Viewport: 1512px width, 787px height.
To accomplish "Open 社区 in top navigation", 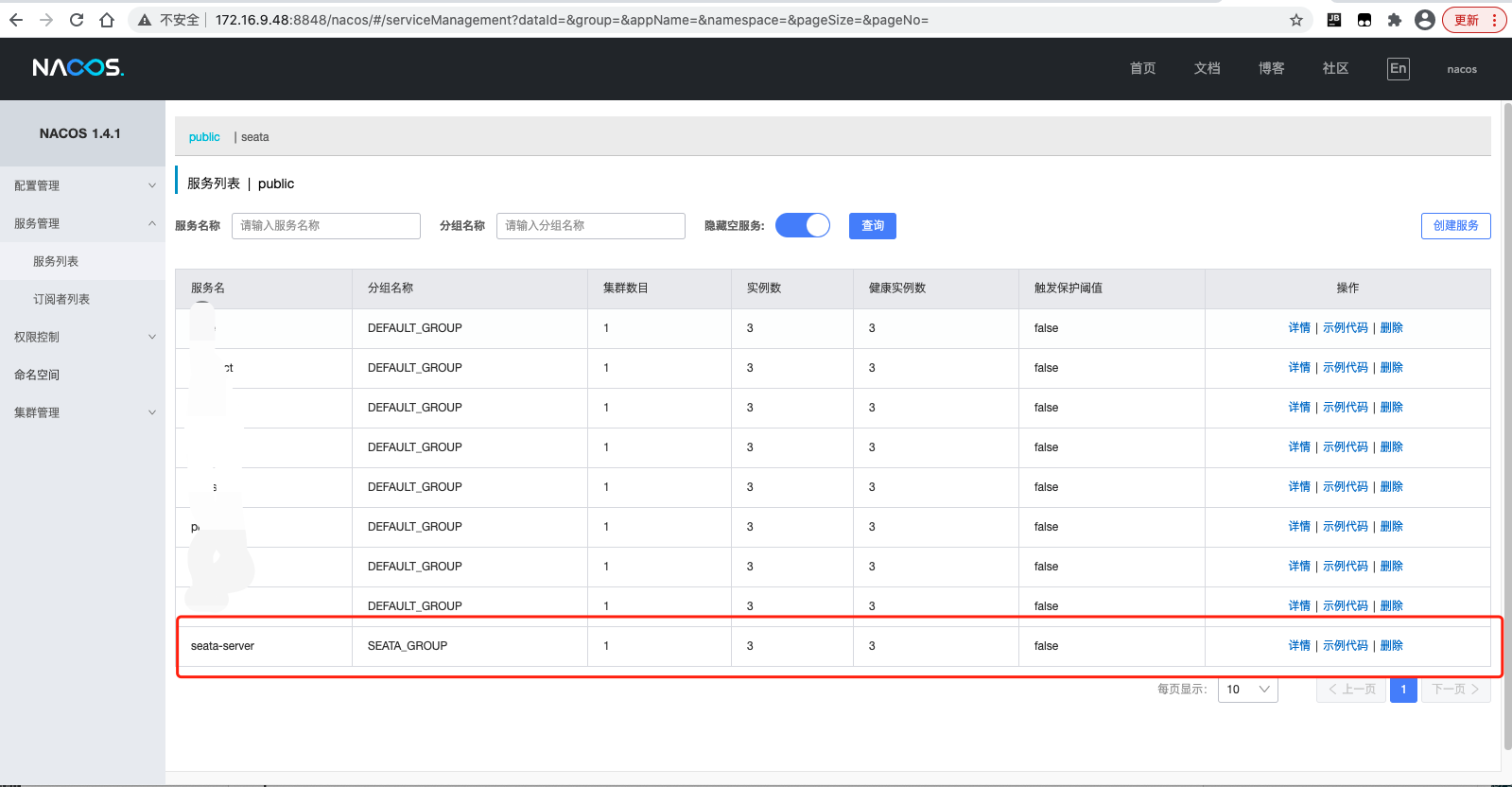I will (1336, 69).
